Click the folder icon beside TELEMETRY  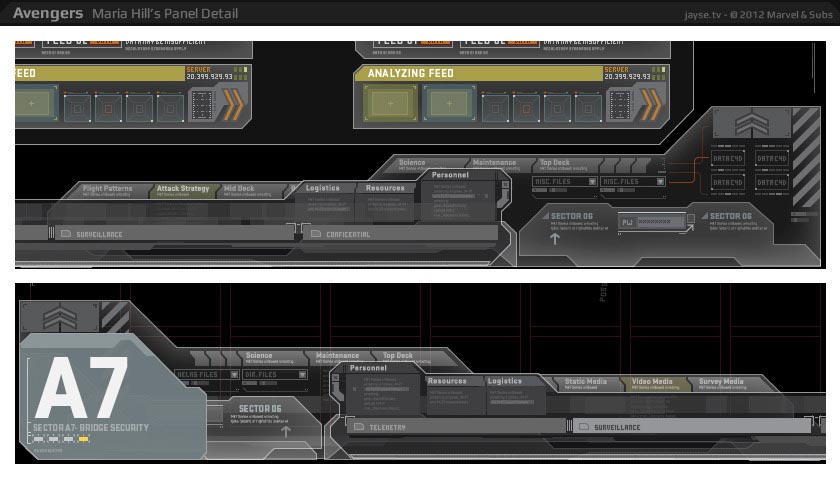[359, 426]
